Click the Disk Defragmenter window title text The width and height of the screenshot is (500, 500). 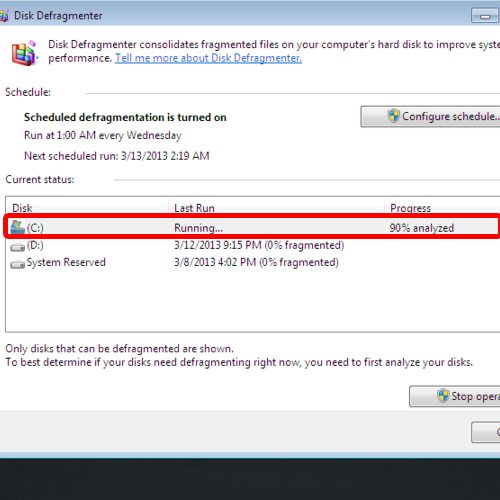pos(58,16)
